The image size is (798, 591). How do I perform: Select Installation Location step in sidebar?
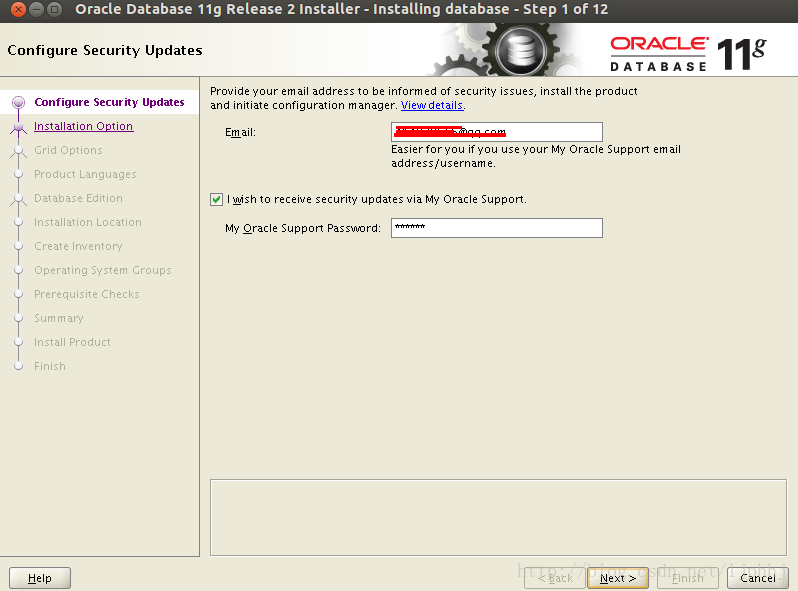(88, 222)
